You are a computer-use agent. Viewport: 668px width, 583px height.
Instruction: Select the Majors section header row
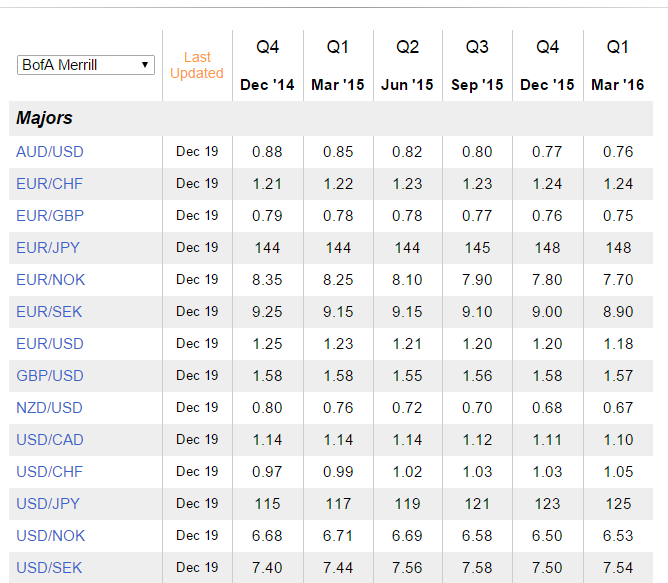(331, 118)
